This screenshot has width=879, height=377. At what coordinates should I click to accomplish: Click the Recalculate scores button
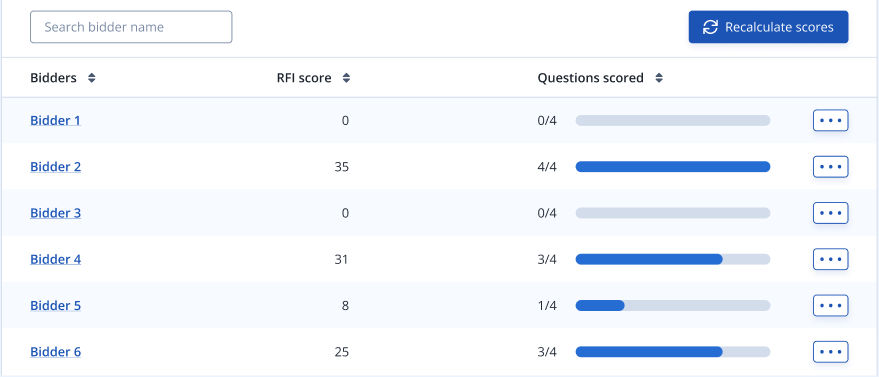[768, 27]
